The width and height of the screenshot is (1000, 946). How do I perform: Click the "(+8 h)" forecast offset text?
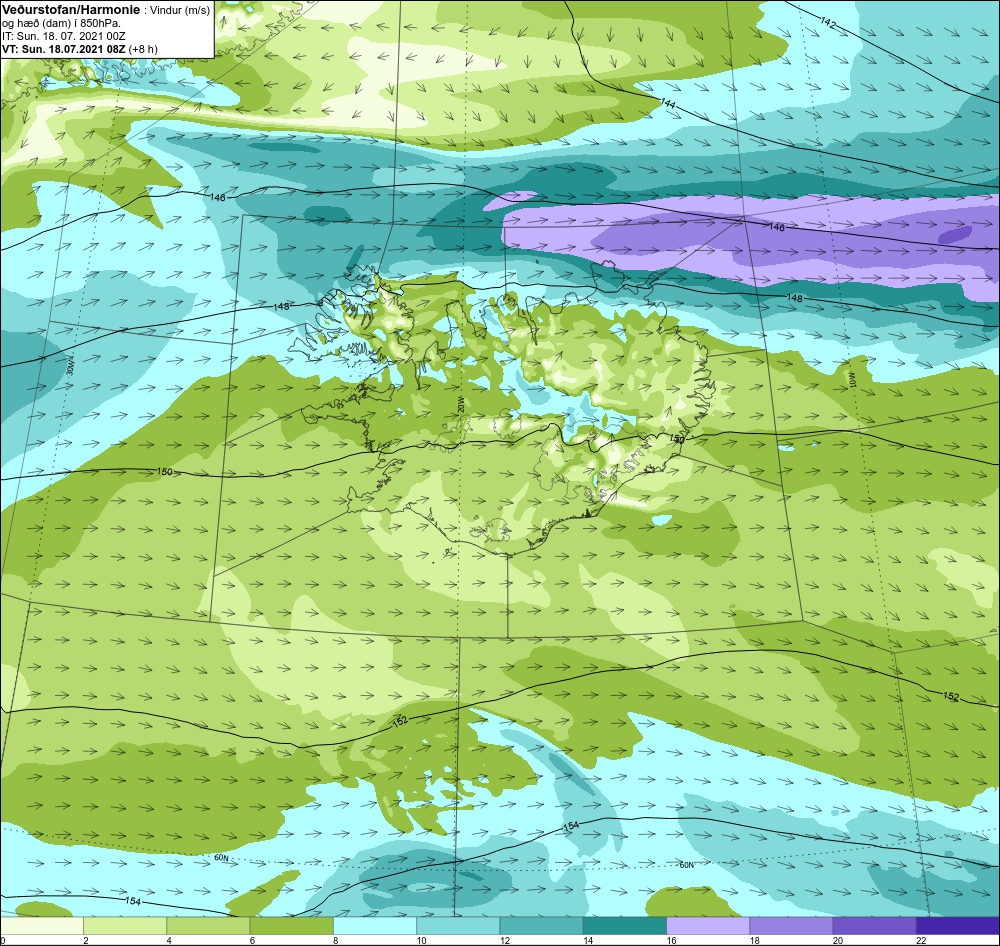pyautogui.click(x=143, y=49)
